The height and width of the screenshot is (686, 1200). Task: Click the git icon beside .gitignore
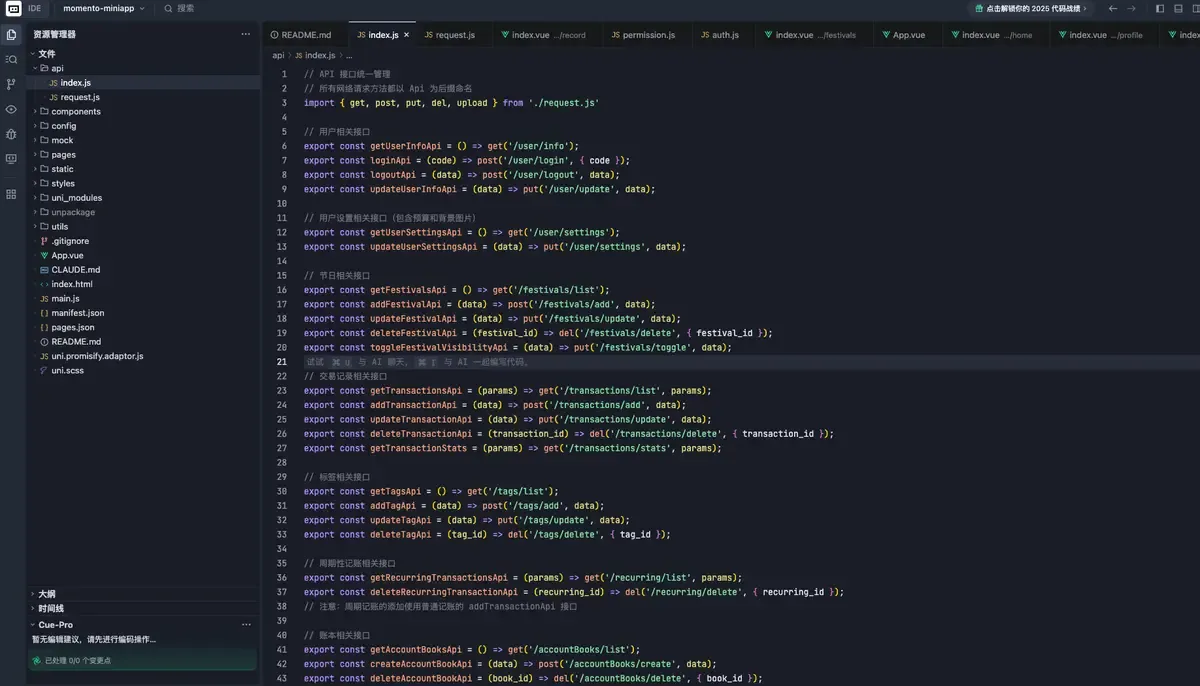click(x=44, y=241)
